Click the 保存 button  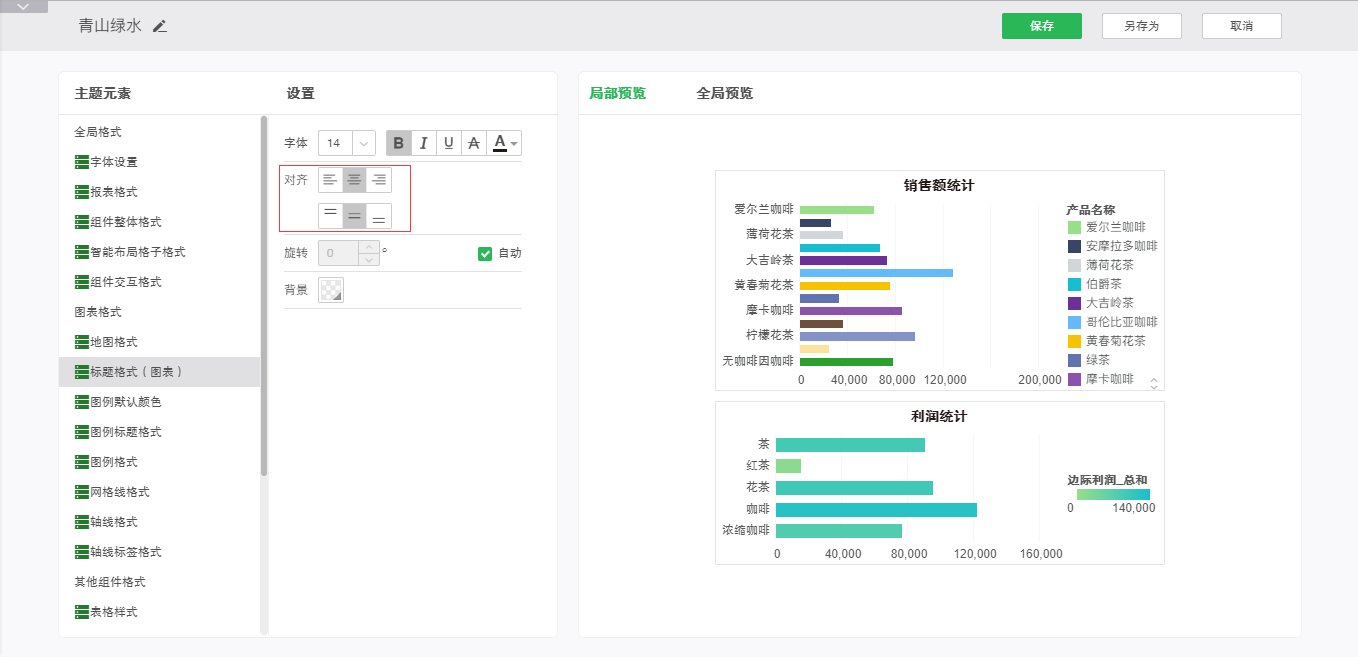[1041, 26]
